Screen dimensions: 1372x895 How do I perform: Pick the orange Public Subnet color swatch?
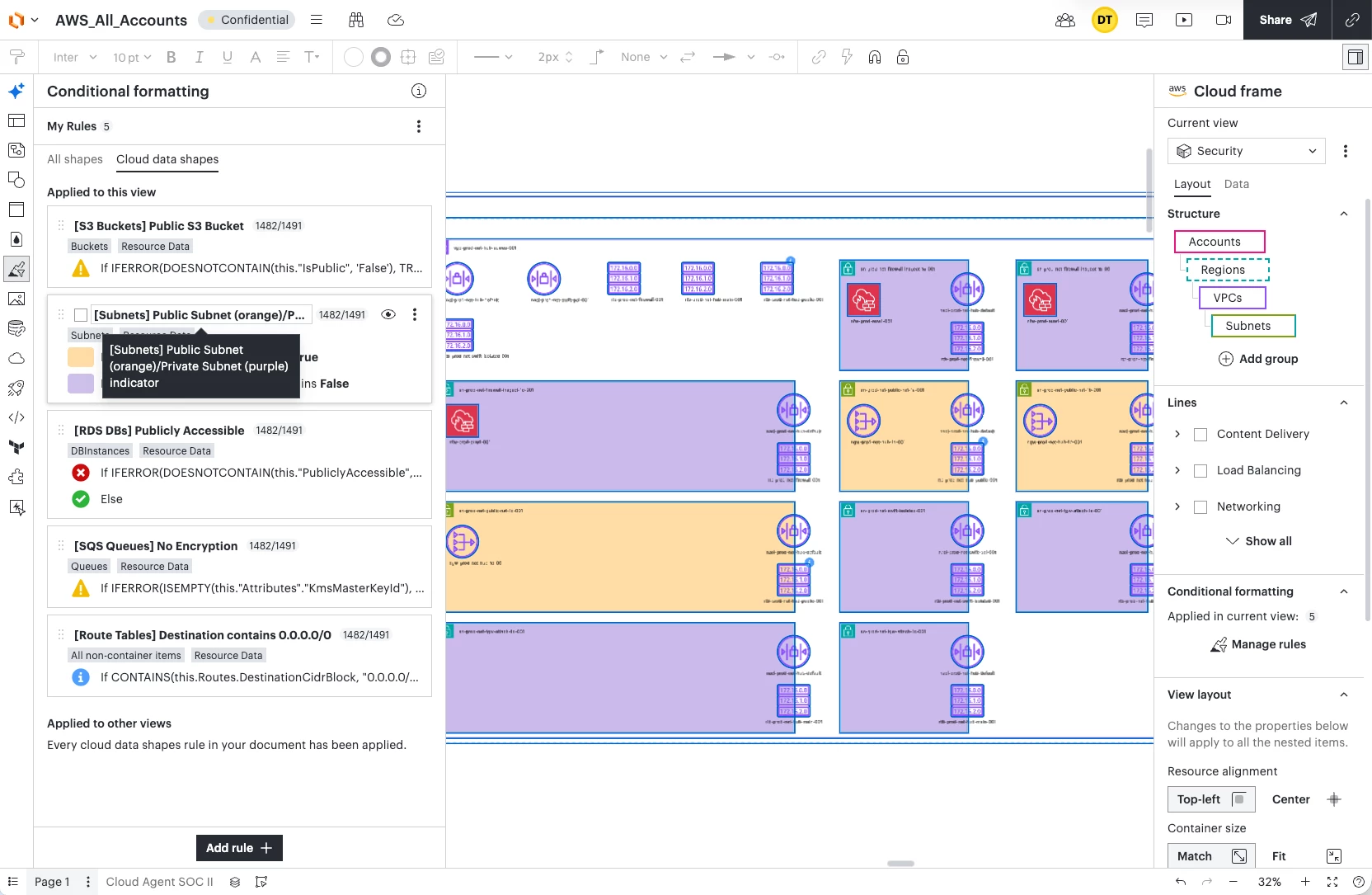click(x=81, y=357)
